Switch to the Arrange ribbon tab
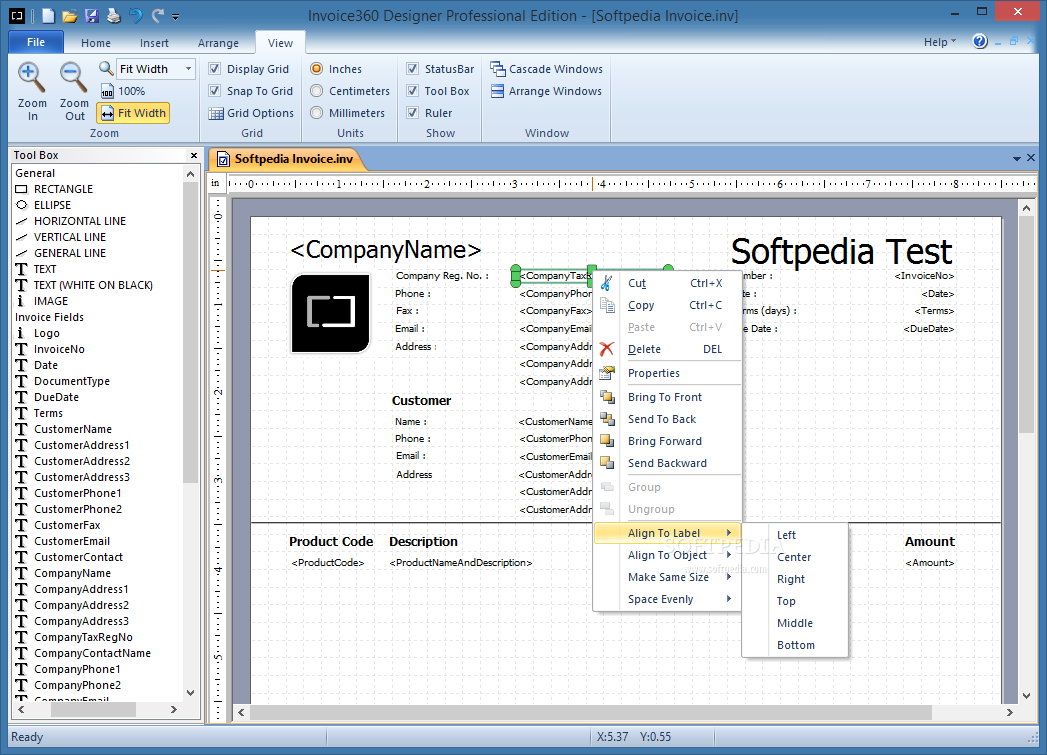1047x755 pixels. coord(218,43)
